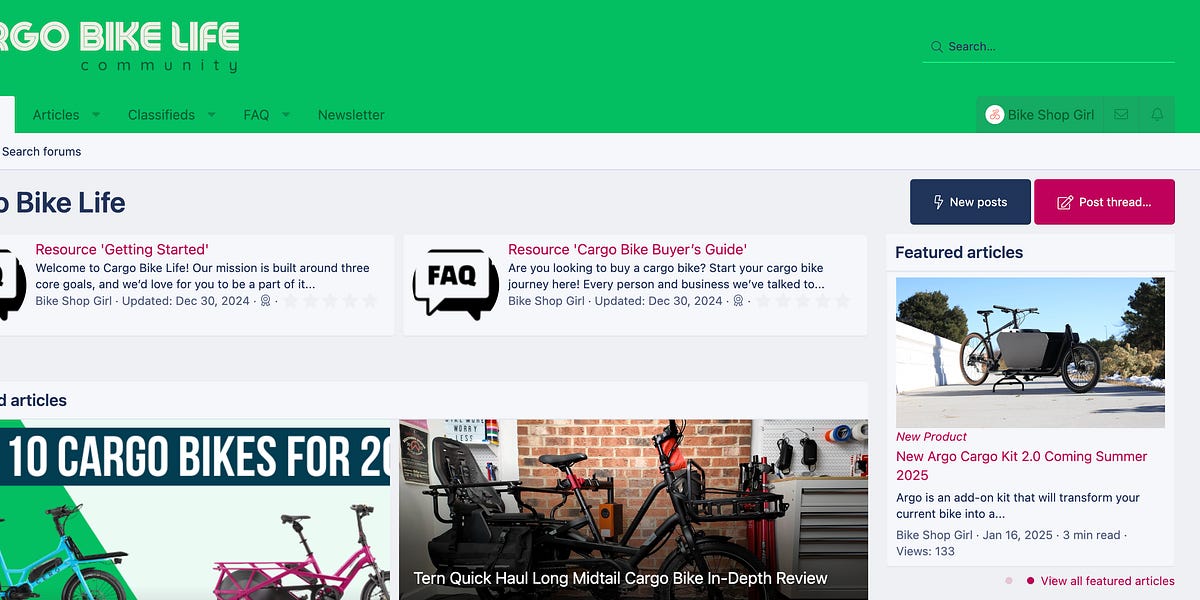Image resolution: width=1200 pixels, height=600 pixels.
Task: Click the award ribbon icon on Getting Started
Action: click(x=266, y=301)
